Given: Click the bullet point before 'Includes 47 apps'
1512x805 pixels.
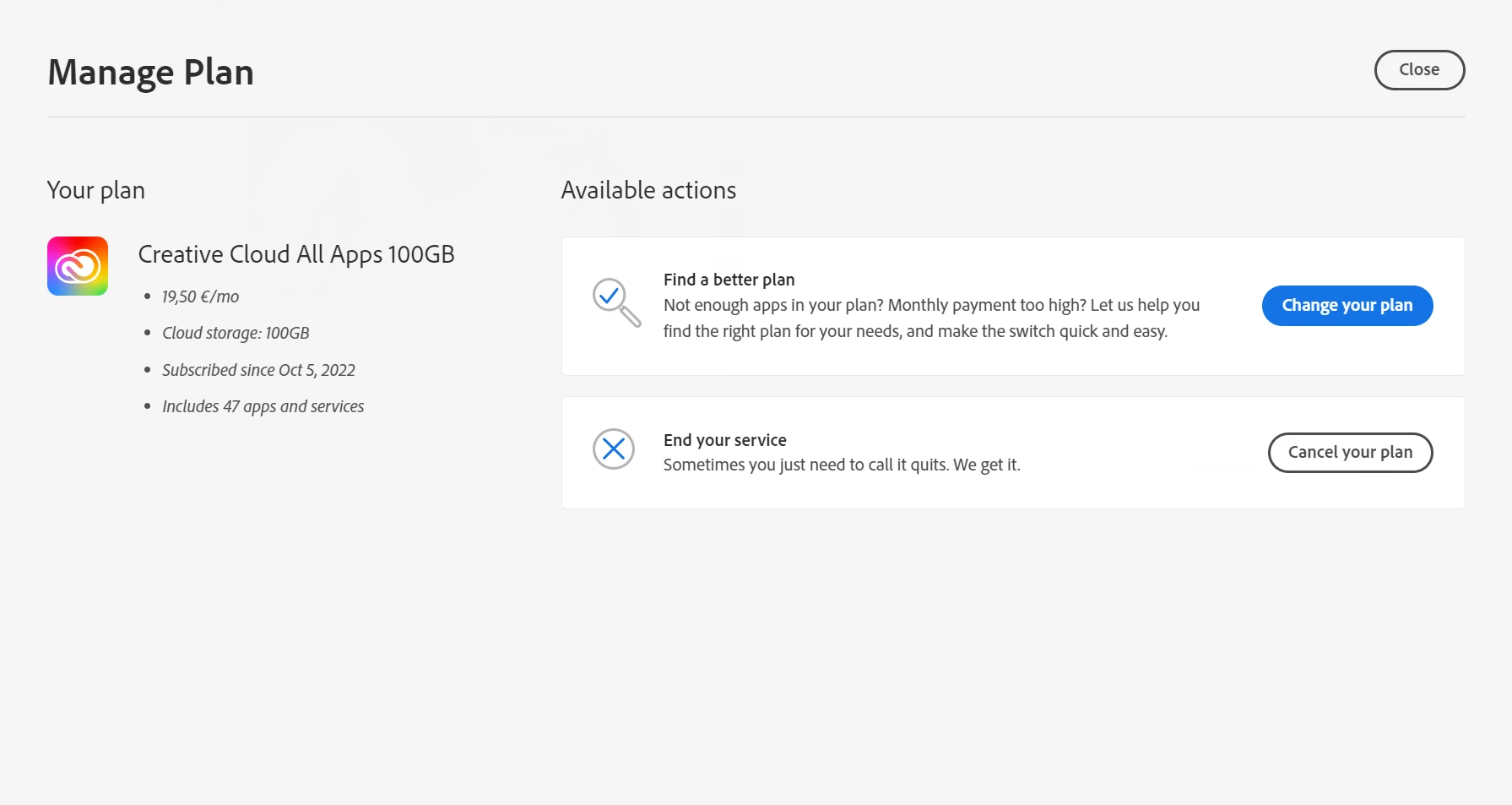Looking at the screenshot, I should click(148, 406).
